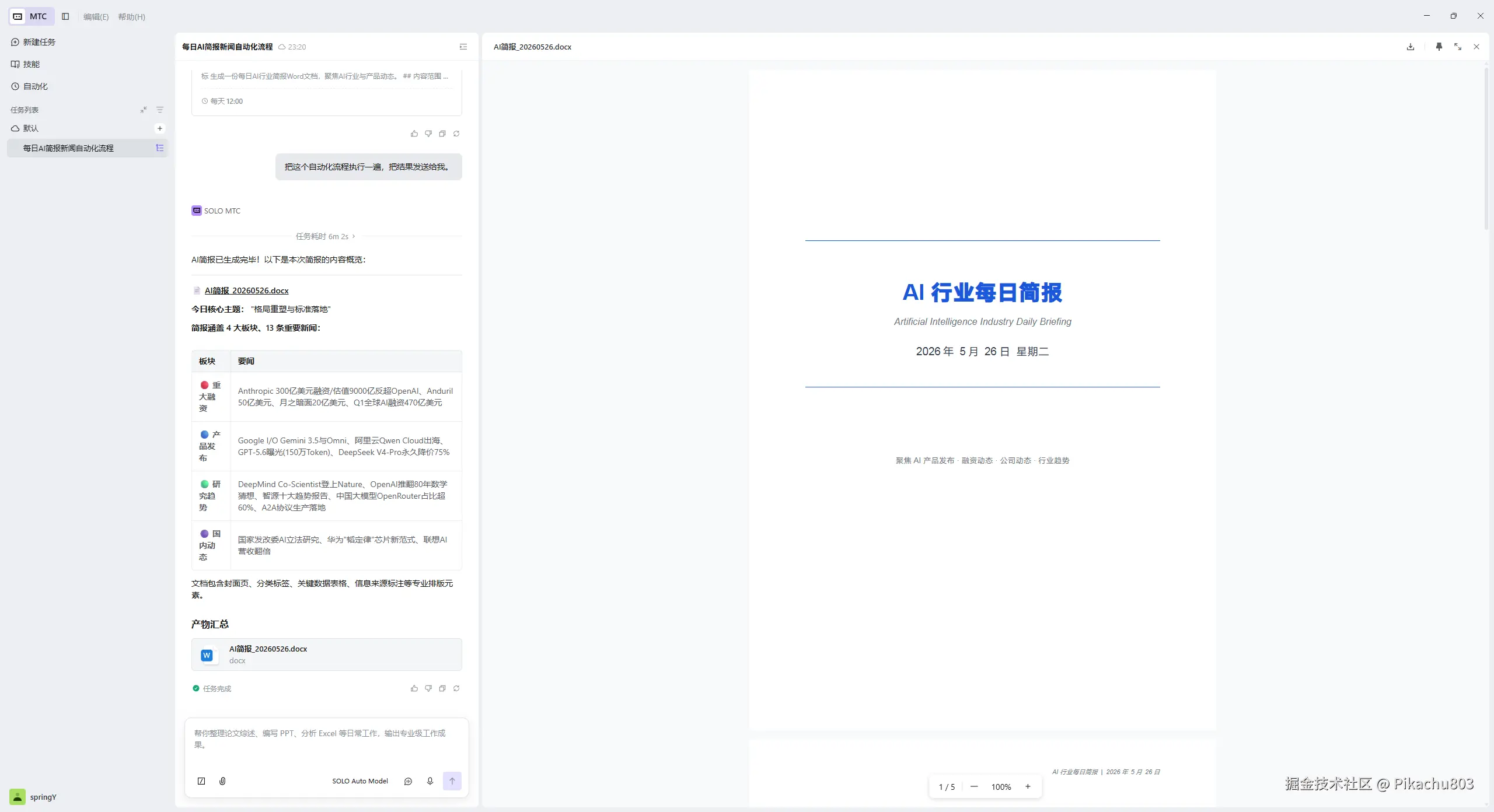Open the 编辑(E) menu
The width and height of the screenshot is (1494, 812).
[x=96, y=17]
